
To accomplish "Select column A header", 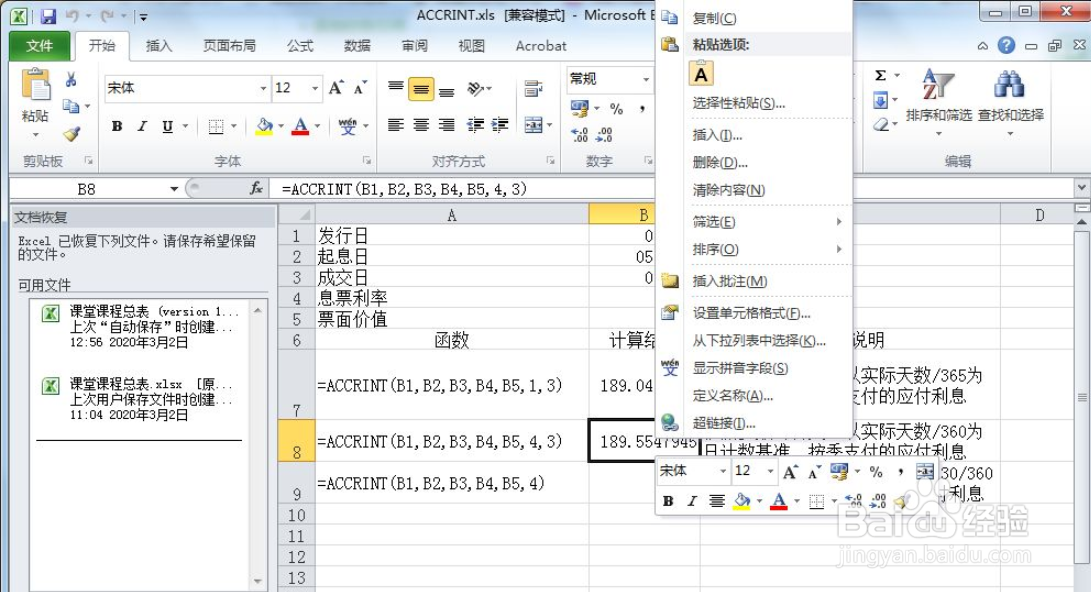I will (x=452, y=216).
